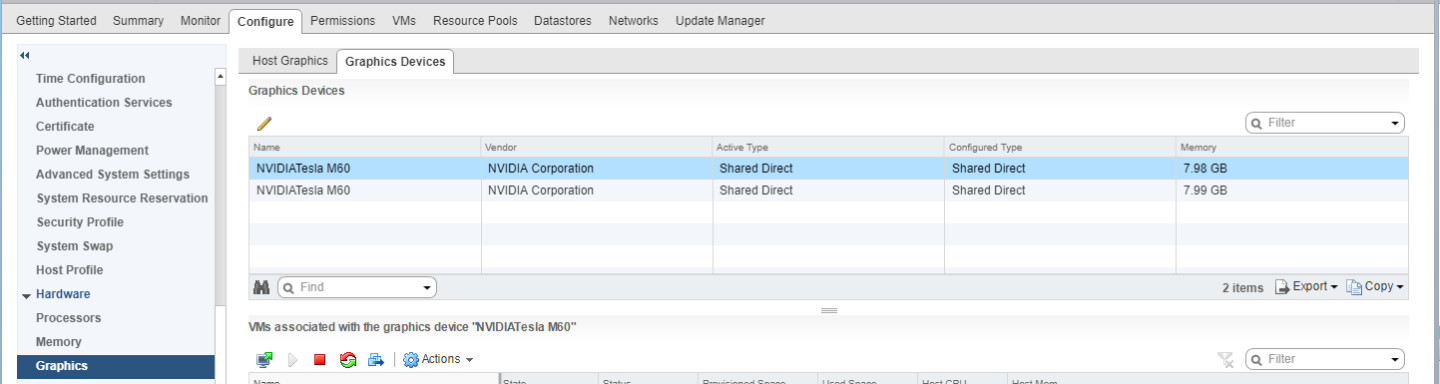1440x384 pixels.
Task: Open Advanced System Settings
Action: [112, 175]
